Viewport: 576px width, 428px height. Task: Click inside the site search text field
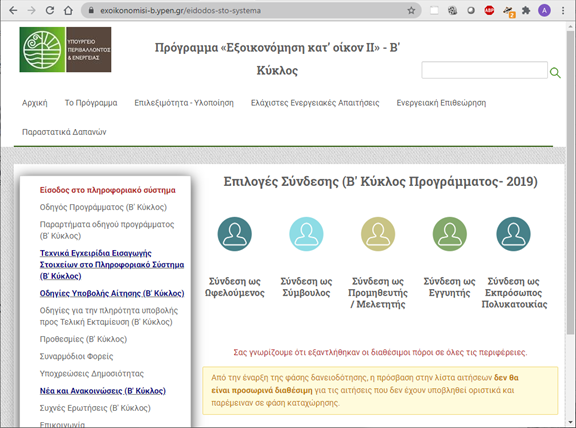[x=485, y=70]
